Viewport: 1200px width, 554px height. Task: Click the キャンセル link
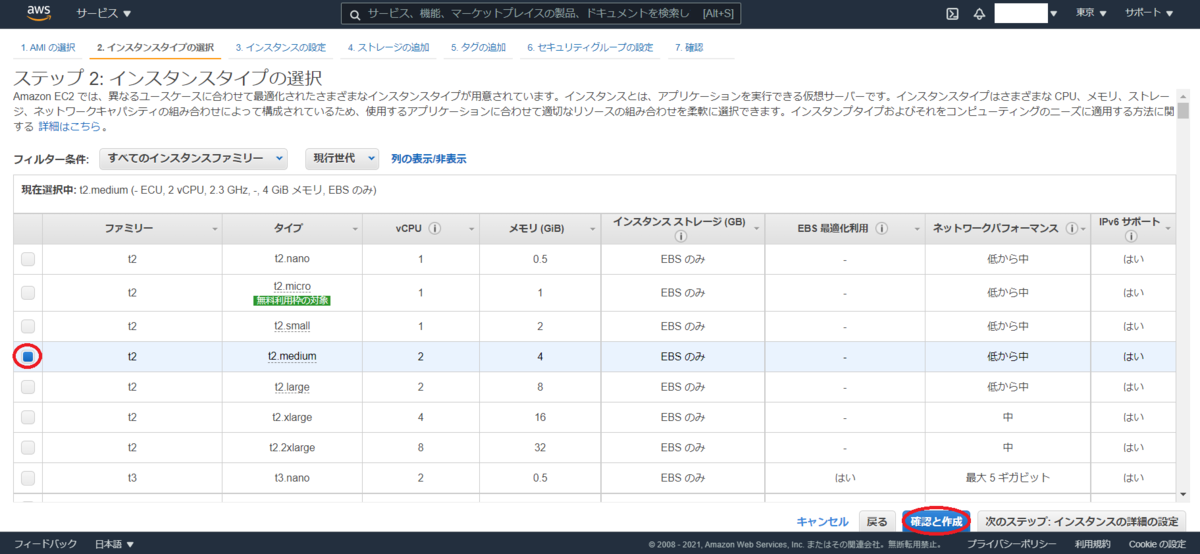click(x=823, y=521)
